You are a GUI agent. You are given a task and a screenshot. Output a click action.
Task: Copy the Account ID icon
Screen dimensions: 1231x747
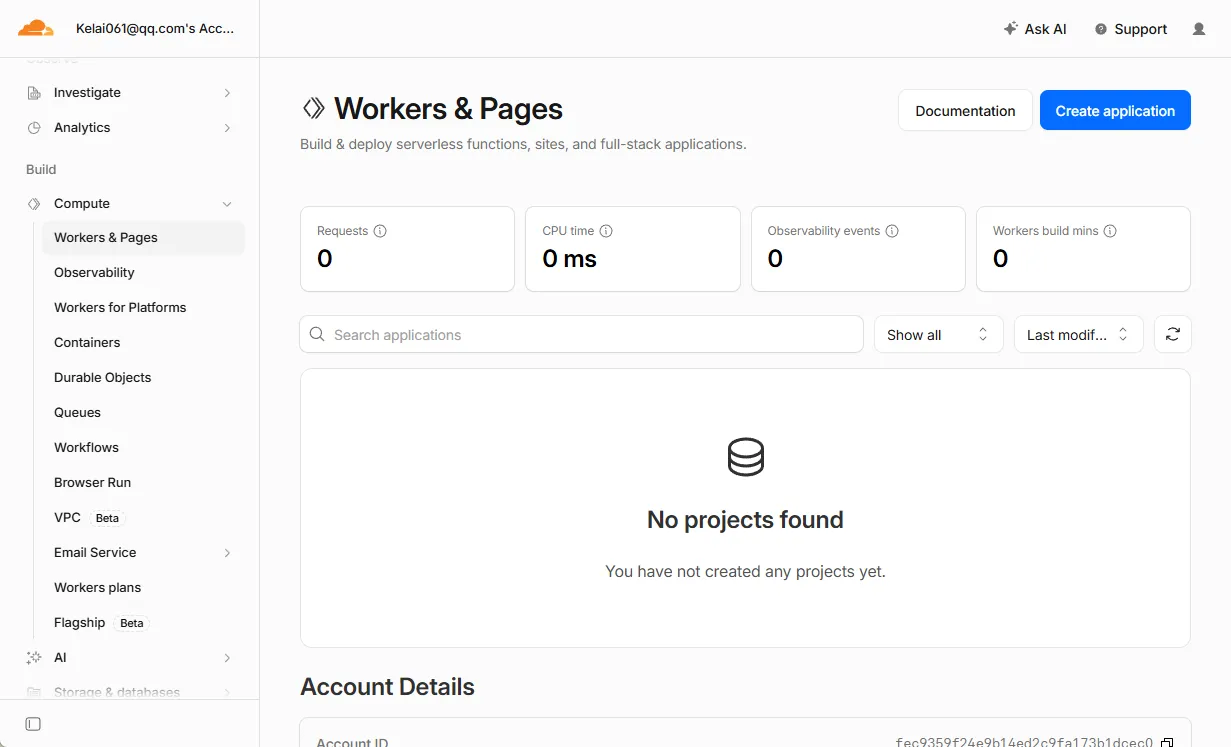pos(1167,742)
